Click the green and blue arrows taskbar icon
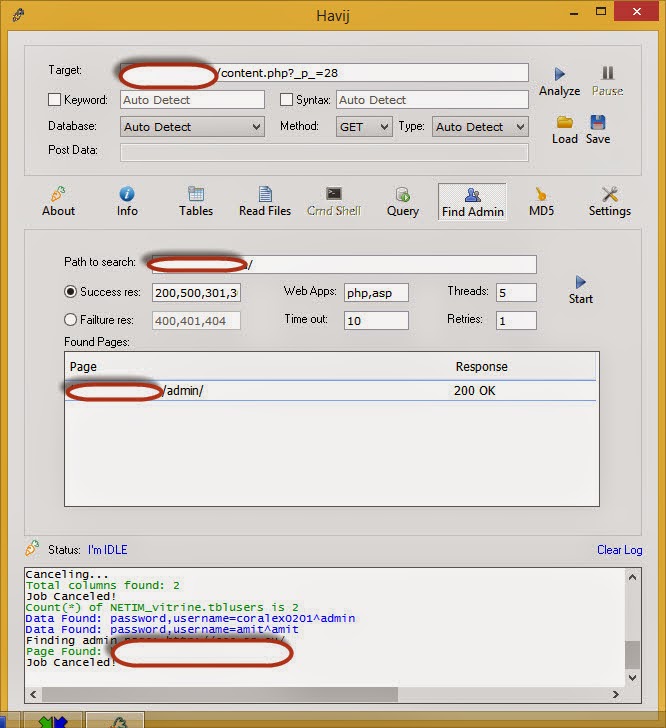Screen dimensions: 666x728 coord(53,722)
